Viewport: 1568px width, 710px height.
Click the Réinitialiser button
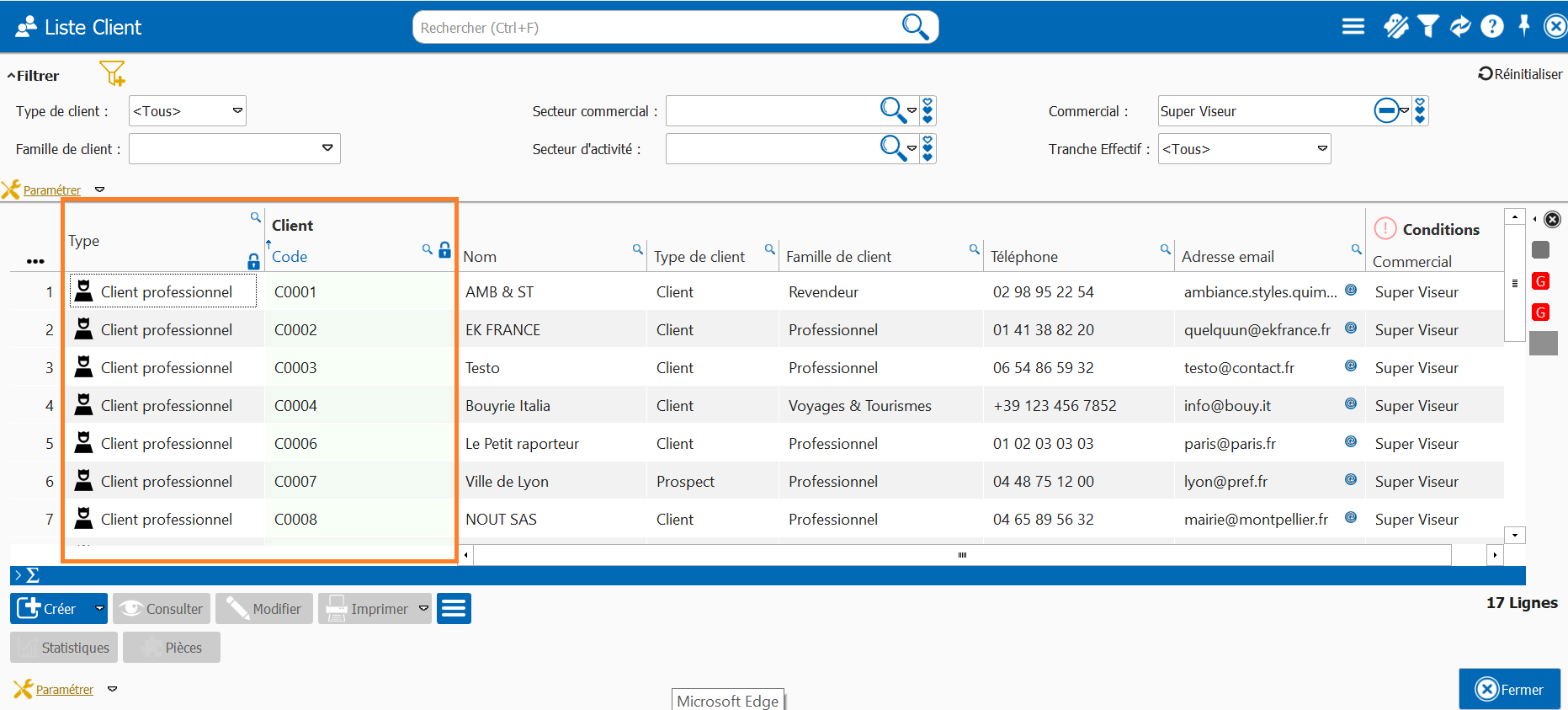1520,74
